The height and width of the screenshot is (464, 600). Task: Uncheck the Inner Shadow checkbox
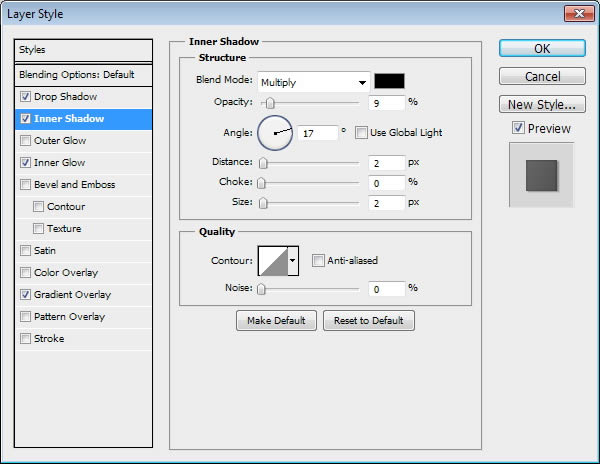tap(25, 119)
